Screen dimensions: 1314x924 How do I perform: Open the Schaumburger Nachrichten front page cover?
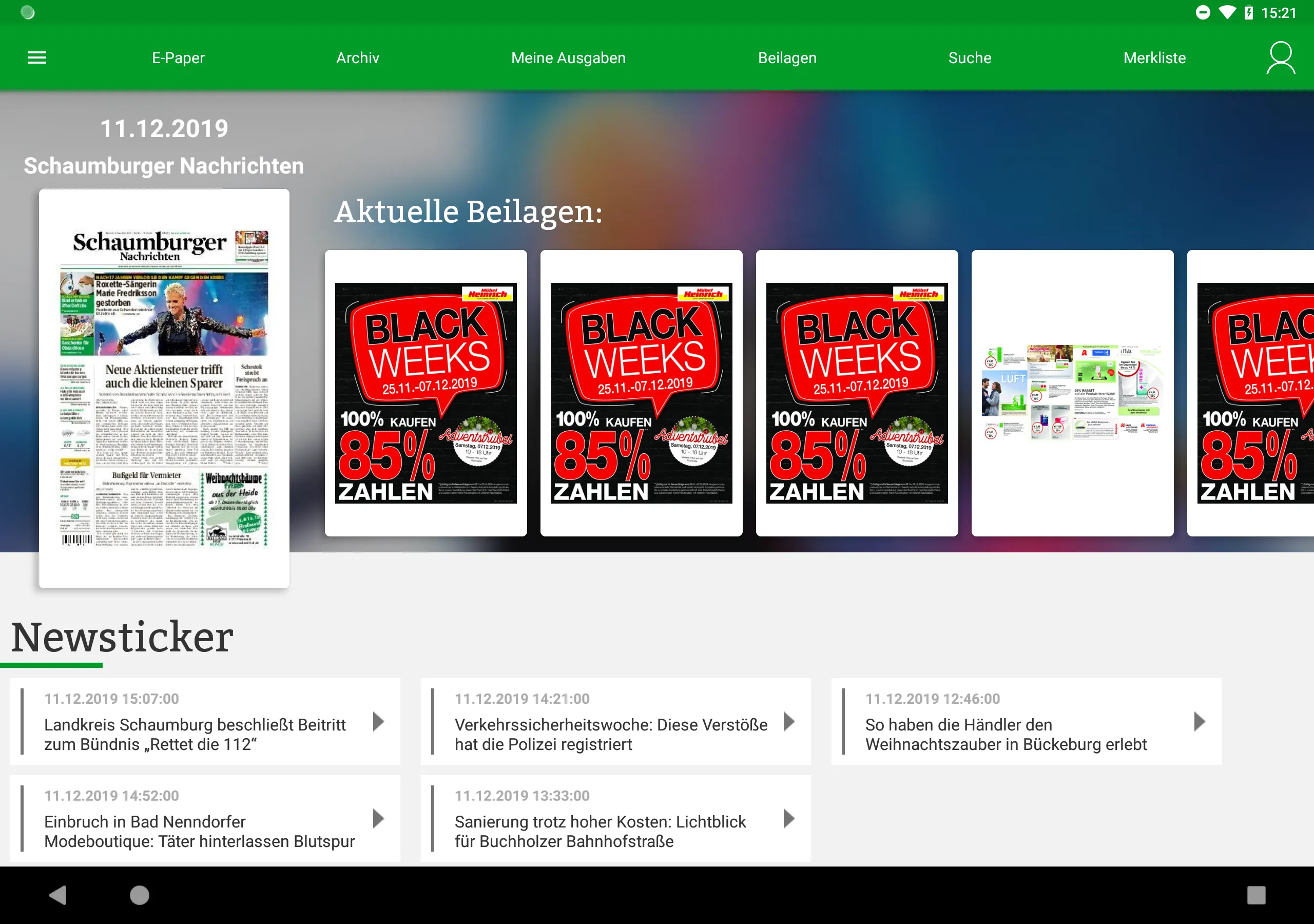pos(164,388)
